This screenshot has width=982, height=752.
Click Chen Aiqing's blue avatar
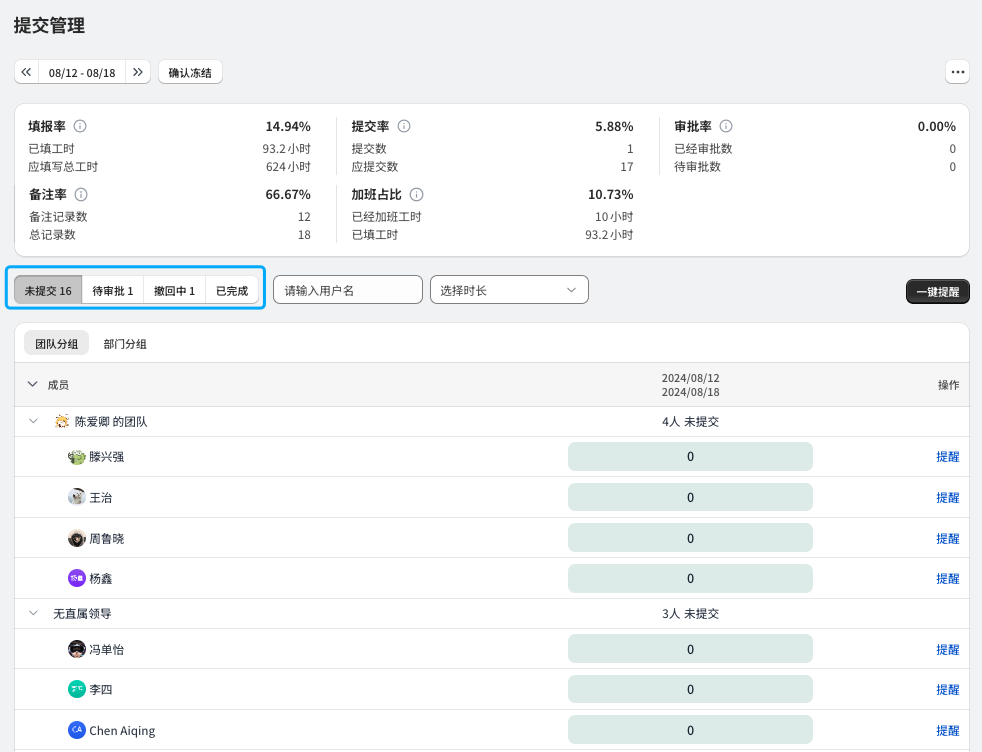pos(76,730)
